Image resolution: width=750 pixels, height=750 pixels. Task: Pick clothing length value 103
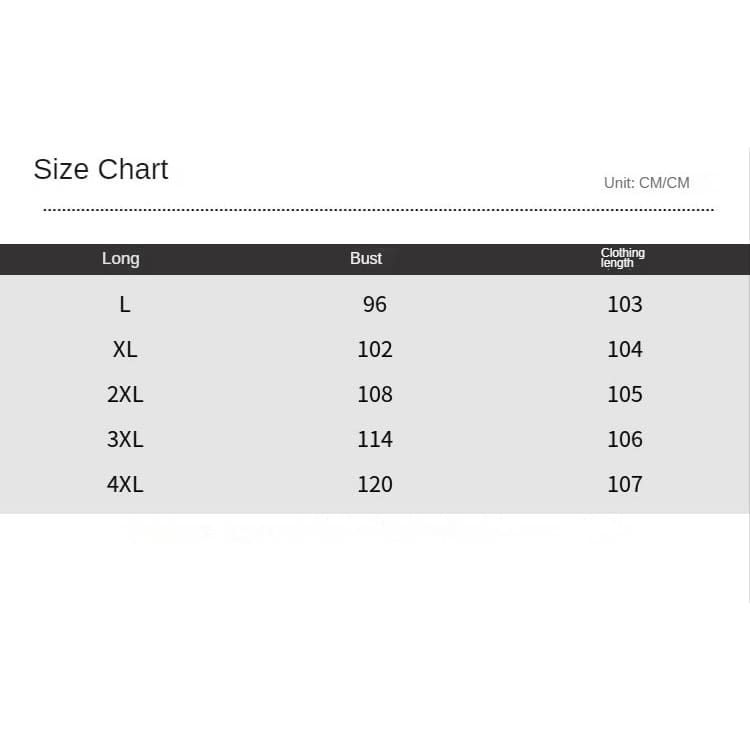tap(625, 304)
